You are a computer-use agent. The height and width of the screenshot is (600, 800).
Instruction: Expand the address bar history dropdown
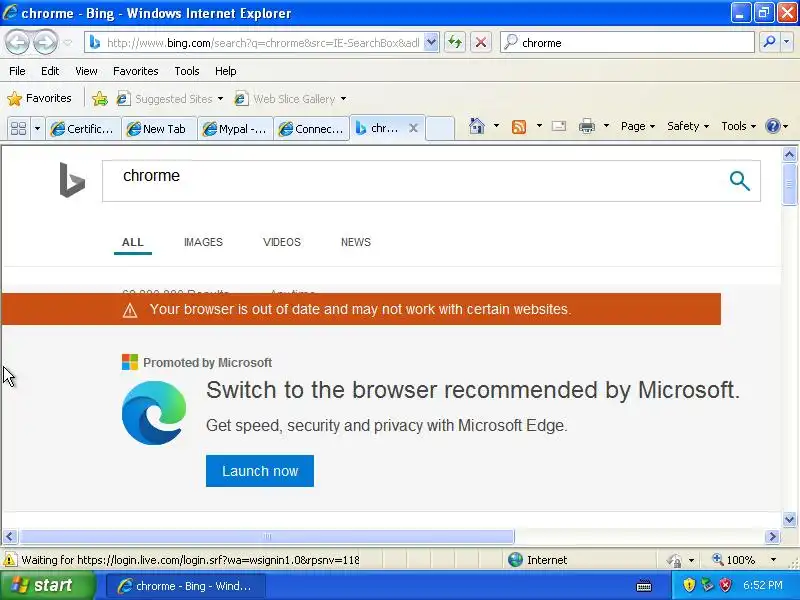pyautogui.click(x=432, y=43)
